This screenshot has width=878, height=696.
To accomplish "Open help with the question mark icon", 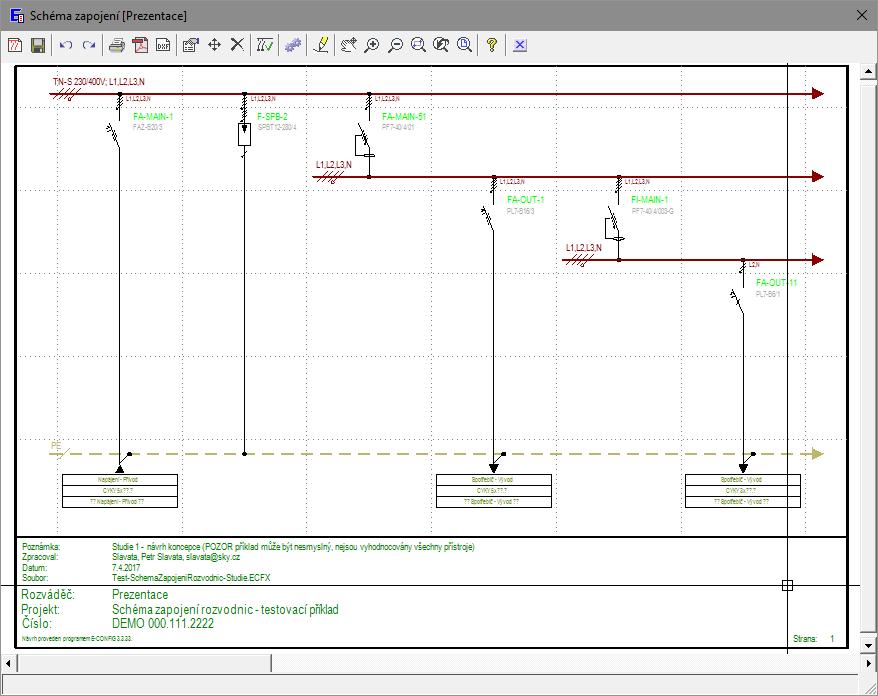I will tap(492, 45).
